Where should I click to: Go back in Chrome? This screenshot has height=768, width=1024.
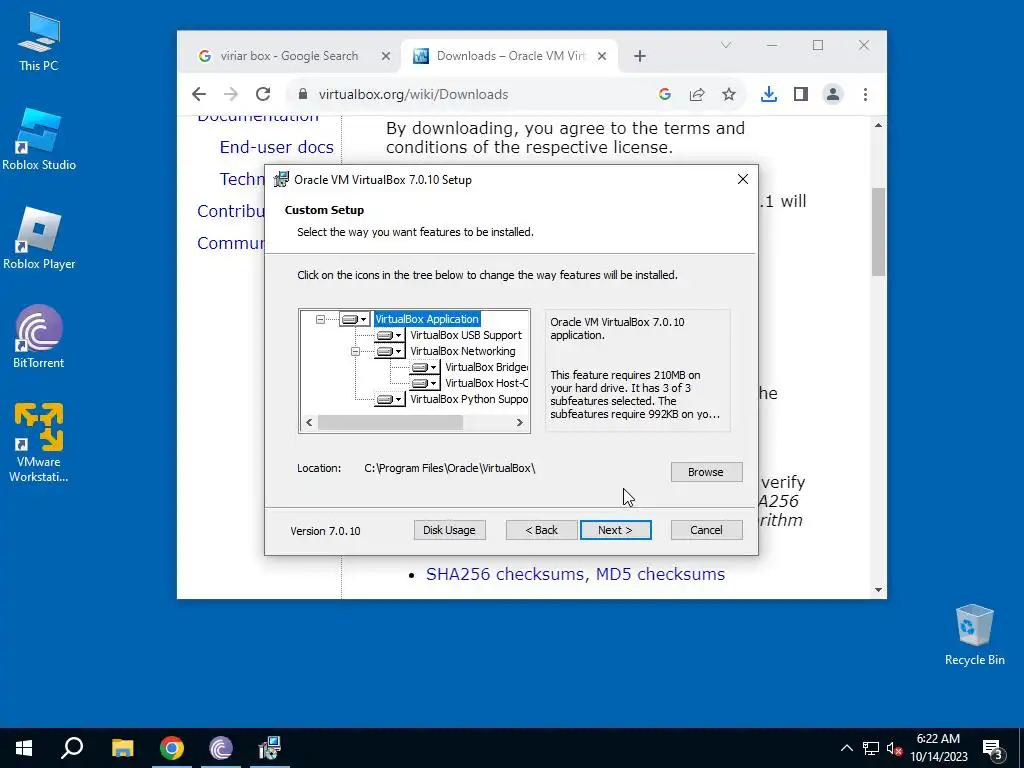point(199,94)
